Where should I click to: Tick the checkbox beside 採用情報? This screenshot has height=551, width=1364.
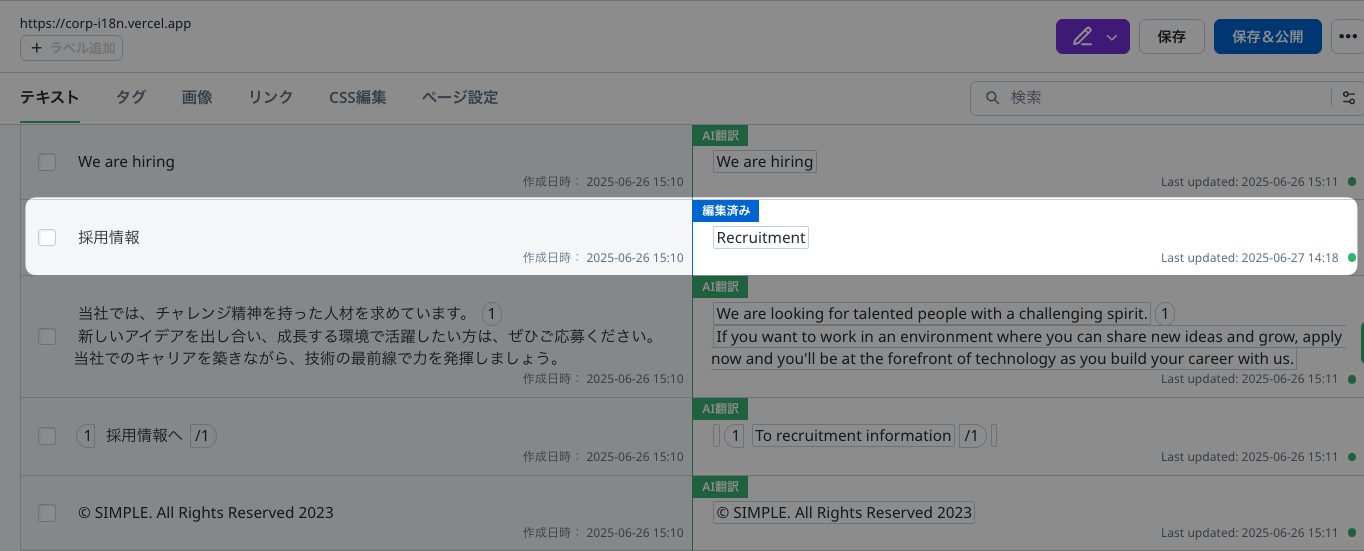[47, 238]
